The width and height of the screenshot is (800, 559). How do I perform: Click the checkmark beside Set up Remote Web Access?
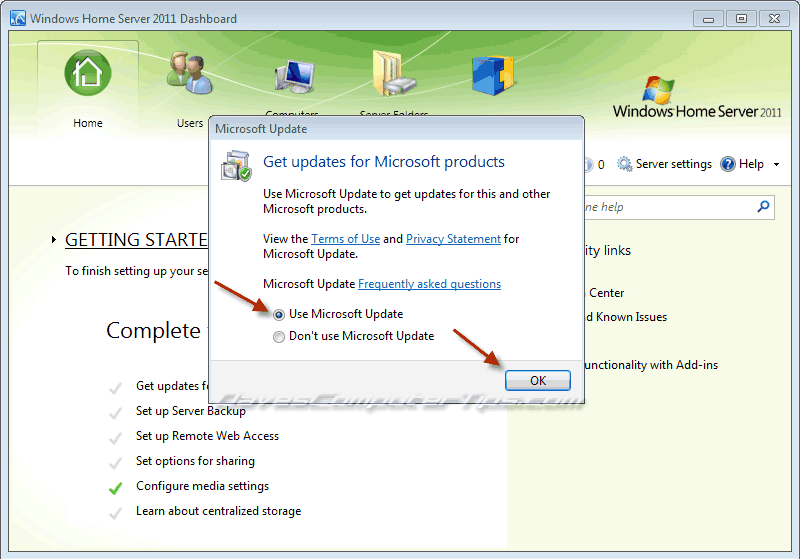tap(116, 438)
